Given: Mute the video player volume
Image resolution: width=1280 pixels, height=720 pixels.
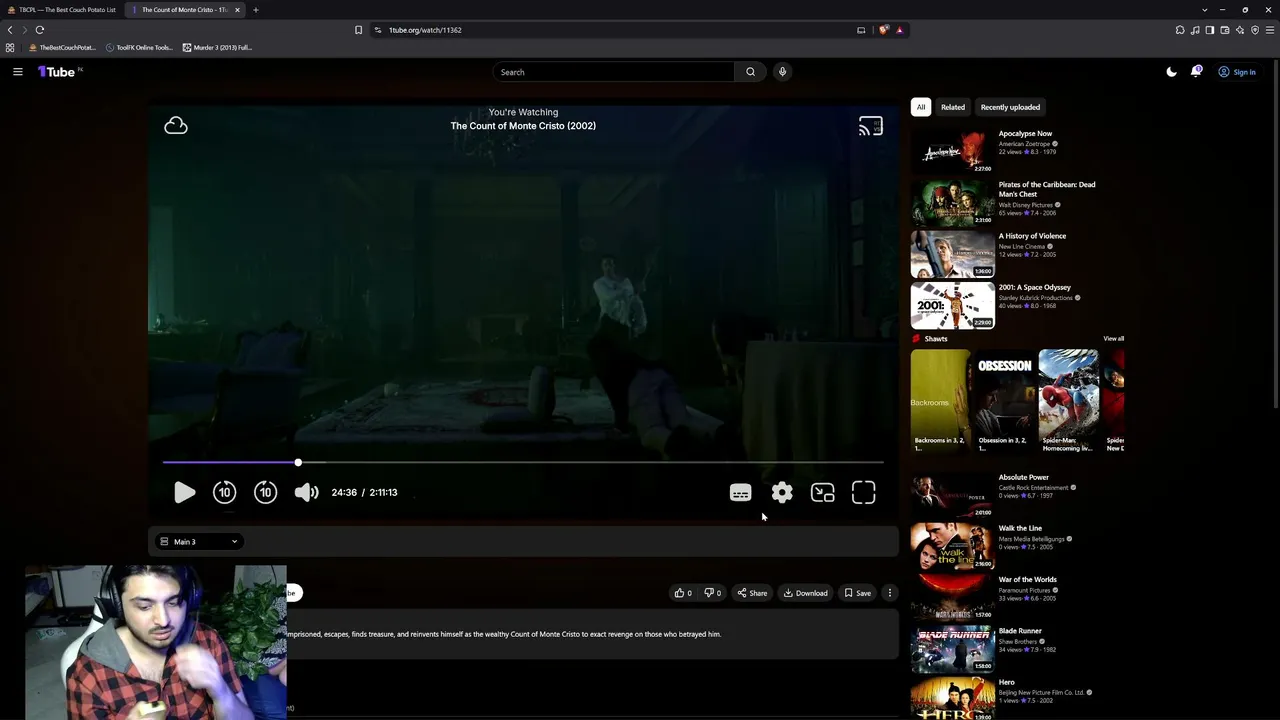Looking at the screenshot, I should pos(306,492).
